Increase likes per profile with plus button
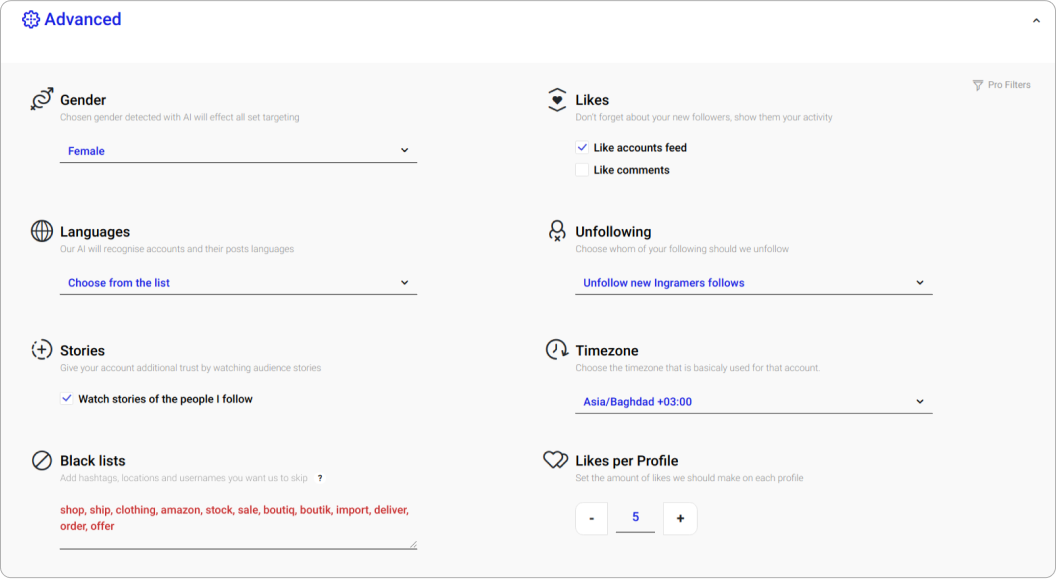The image size is (1056, 579). [680, 518]
